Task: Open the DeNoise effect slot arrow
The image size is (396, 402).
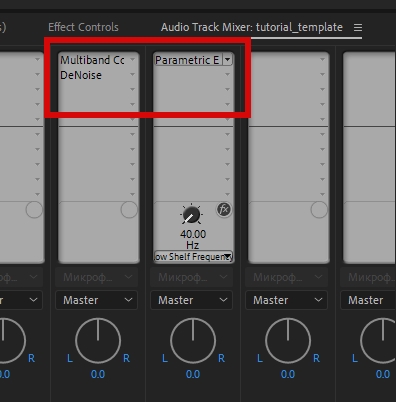Action: [133, 75]
